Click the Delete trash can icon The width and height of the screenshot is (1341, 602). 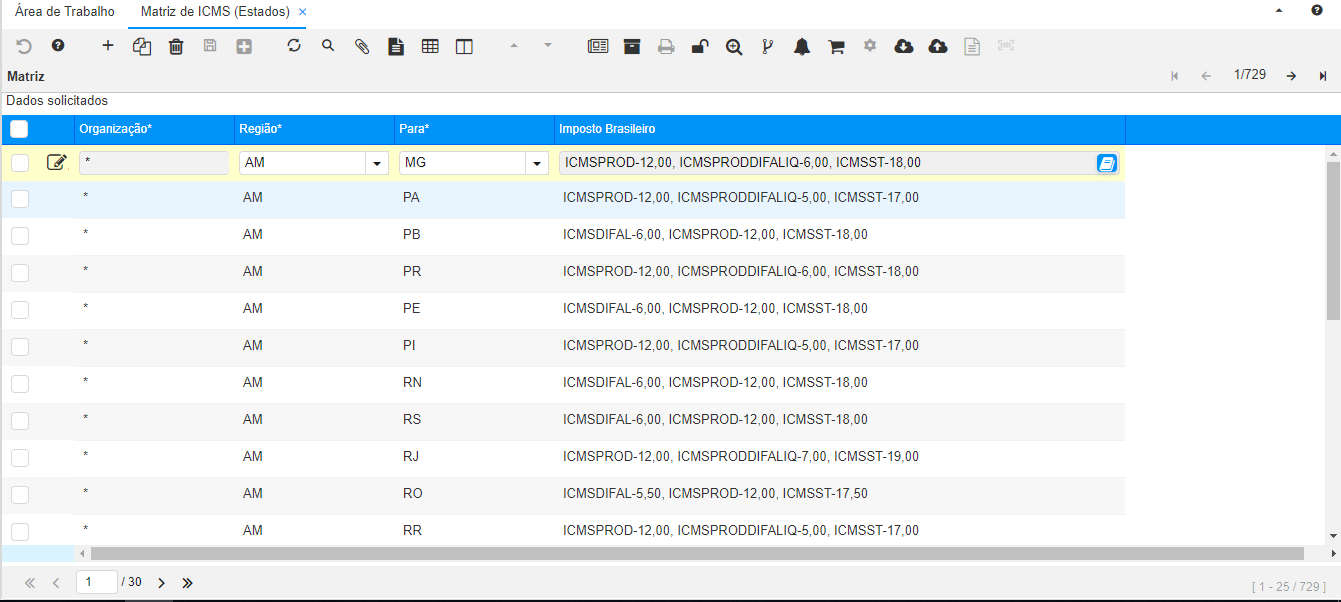176,46
